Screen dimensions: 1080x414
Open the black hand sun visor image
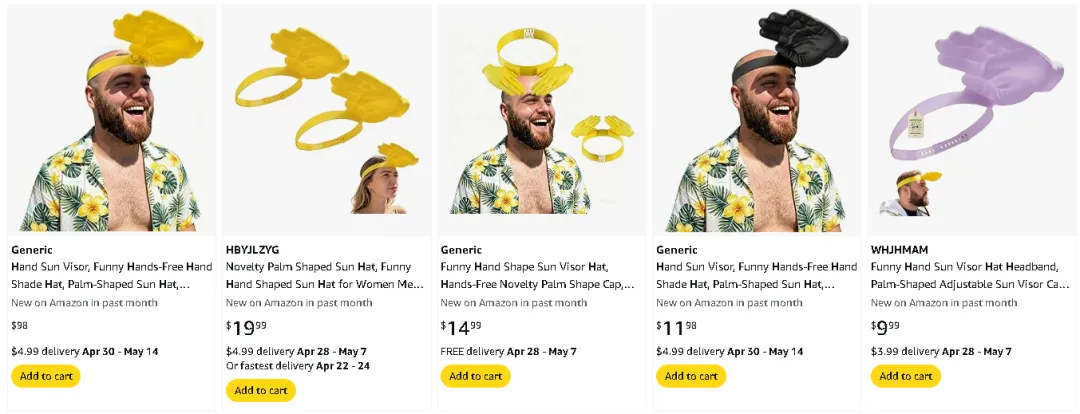[x=757, y=120]
